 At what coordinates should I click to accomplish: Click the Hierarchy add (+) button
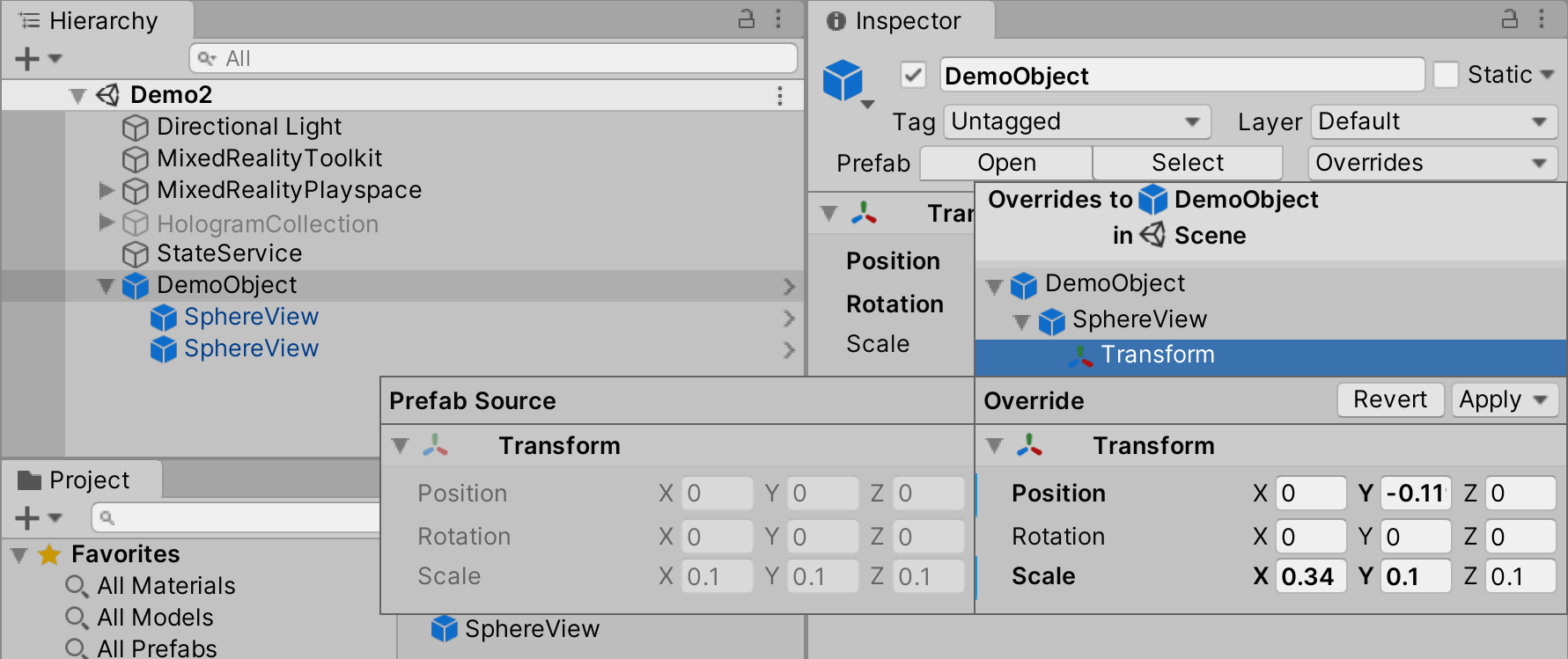click(x=27, y=59)
